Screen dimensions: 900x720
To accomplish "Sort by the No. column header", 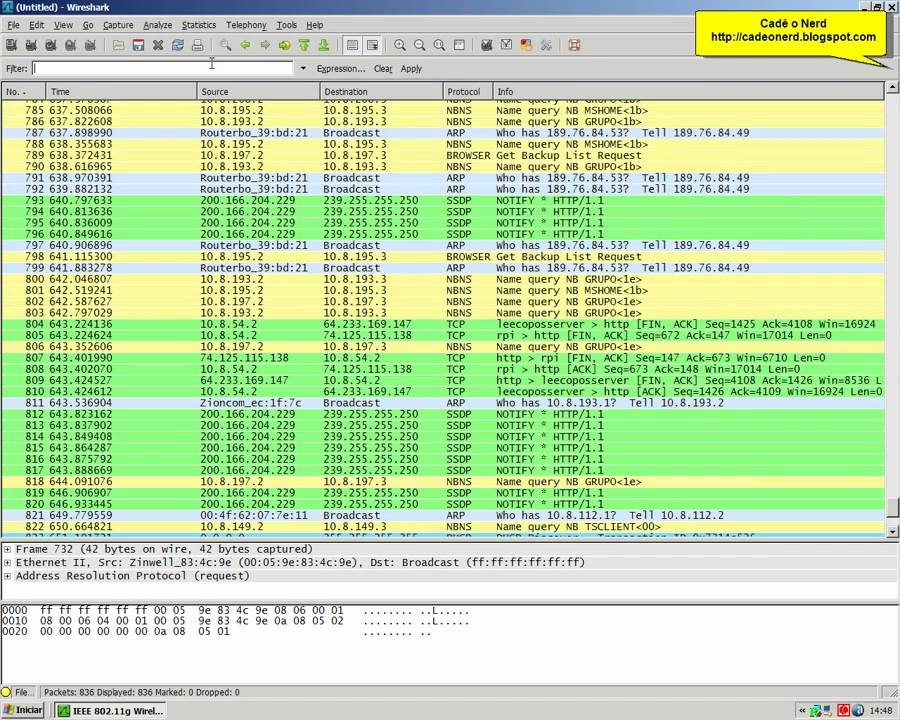I will point(24,91).
